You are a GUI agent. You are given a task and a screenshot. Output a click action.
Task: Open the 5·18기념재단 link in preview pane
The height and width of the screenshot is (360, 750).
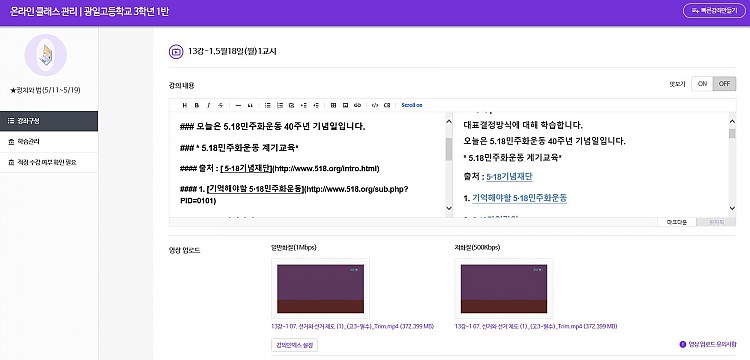(509, 177)
